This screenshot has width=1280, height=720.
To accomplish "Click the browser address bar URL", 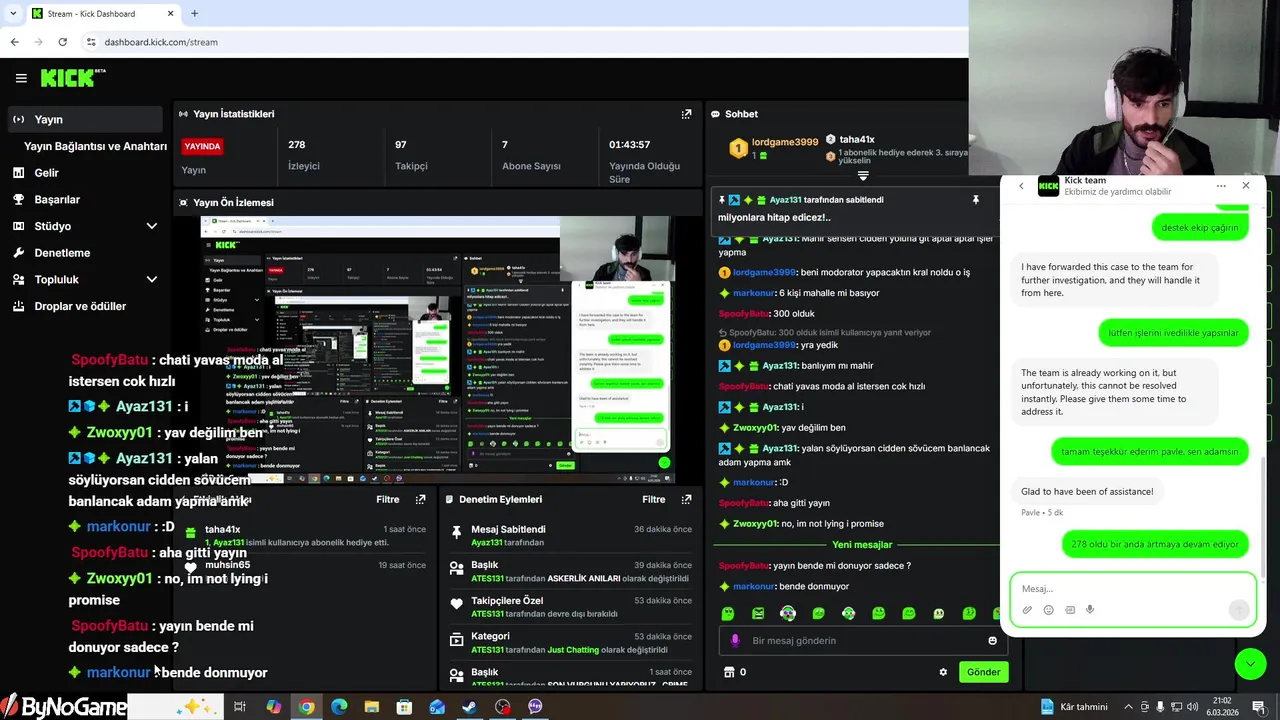I will (161, 42).
